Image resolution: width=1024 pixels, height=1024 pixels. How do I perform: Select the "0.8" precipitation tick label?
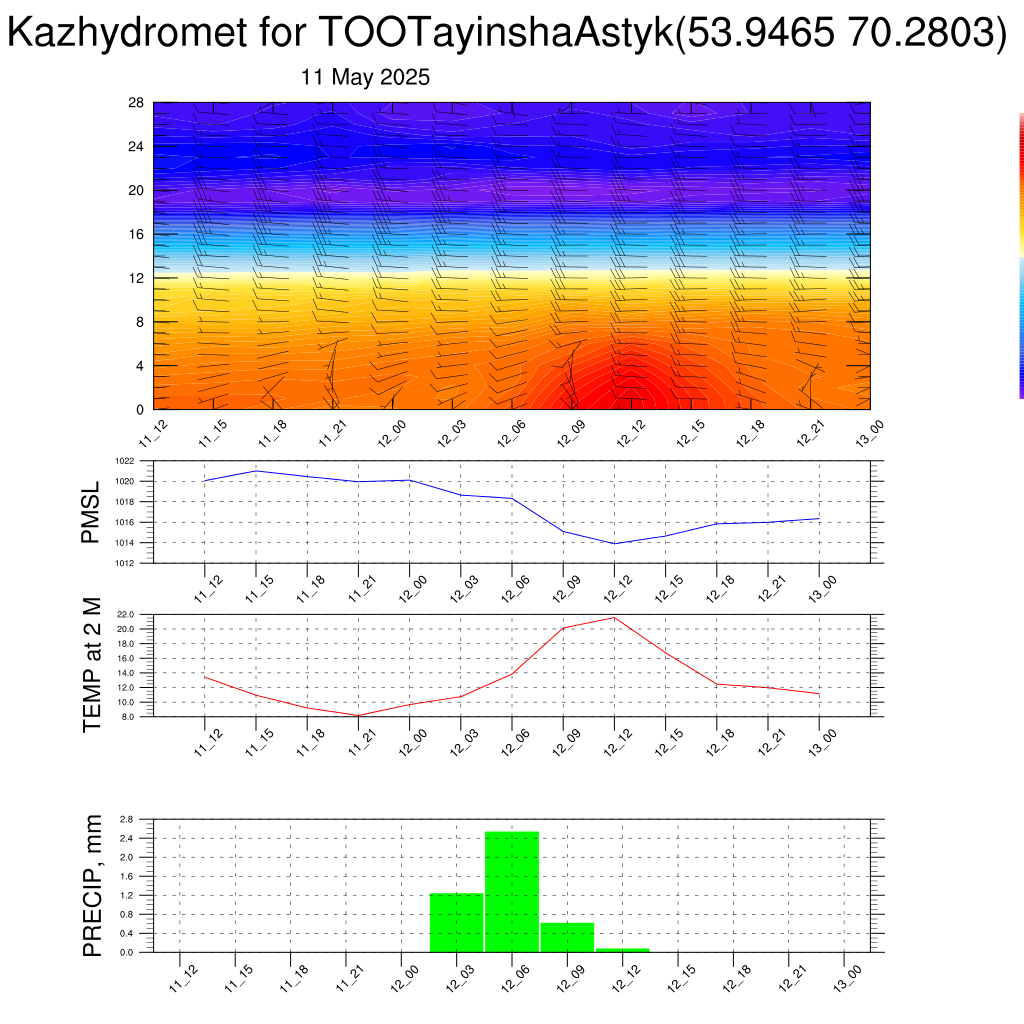coord(127,914)
